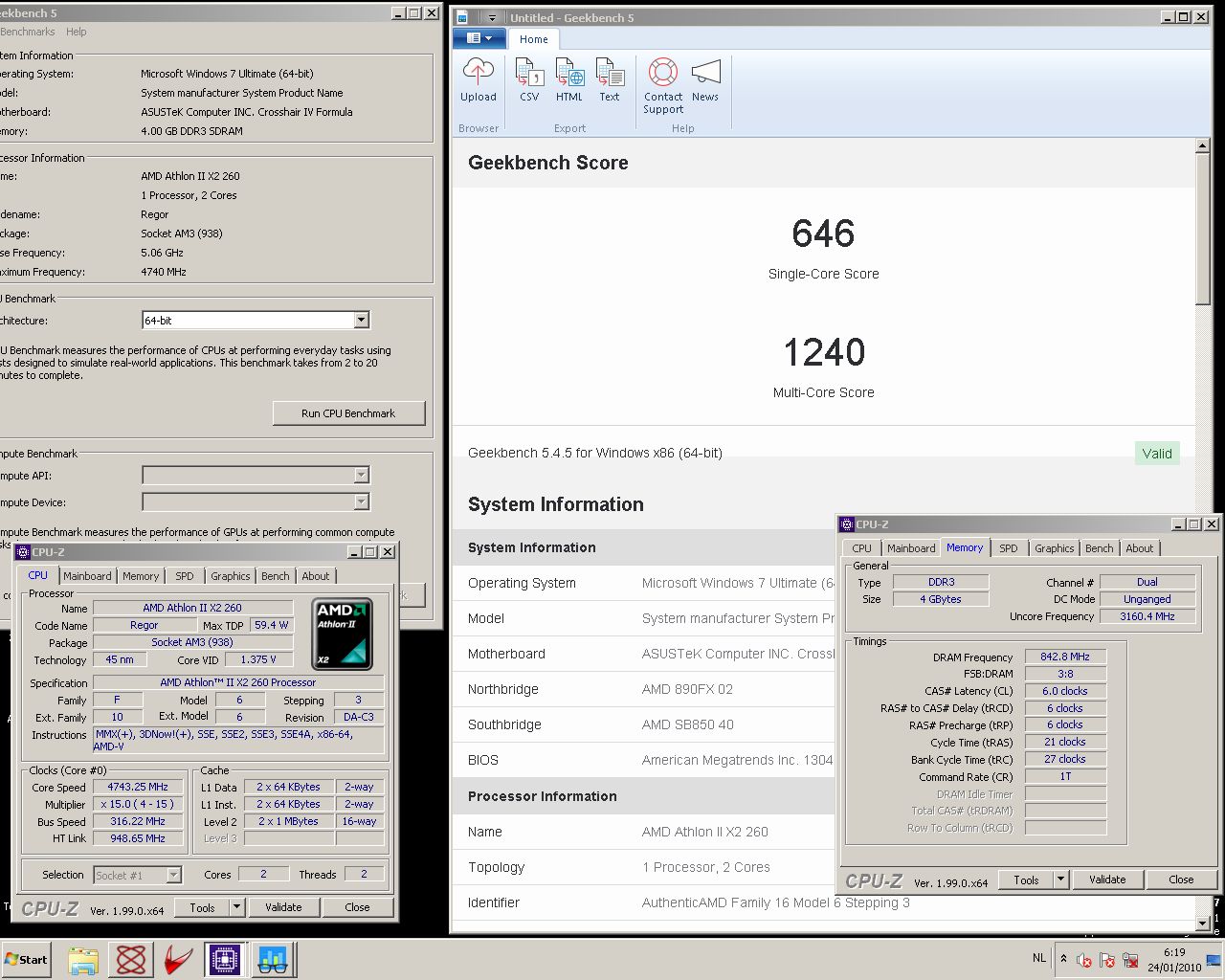Viewport: 1225px width, 980px height.
Task: Export result as CSV
Action: click(x=529, y=79)
